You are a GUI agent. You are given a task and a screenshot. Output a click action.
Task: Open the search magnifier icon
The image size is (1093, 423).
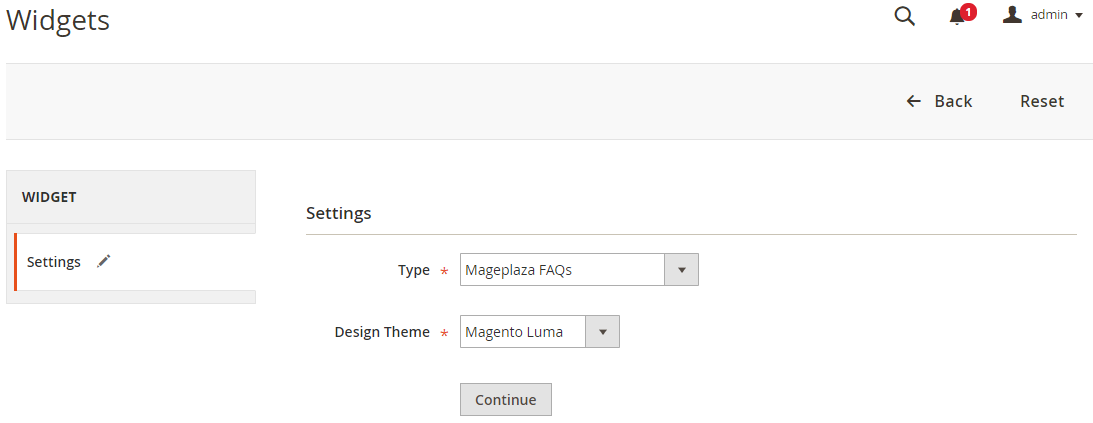pos(904,16)
